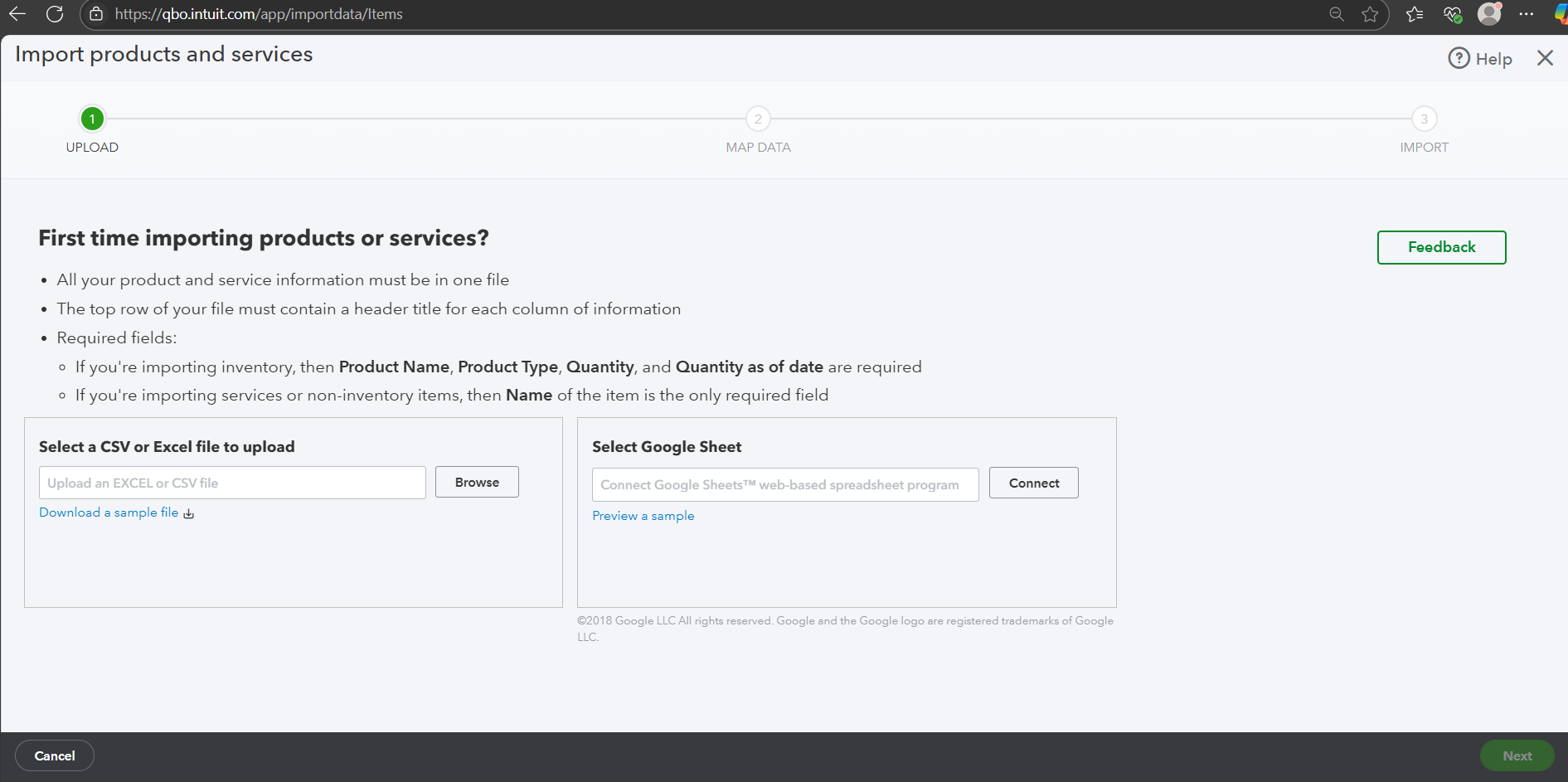Screen dimensions: 1568x782
Task: Open the browser Settings and more menu
Action: [x=1526, y=14]
